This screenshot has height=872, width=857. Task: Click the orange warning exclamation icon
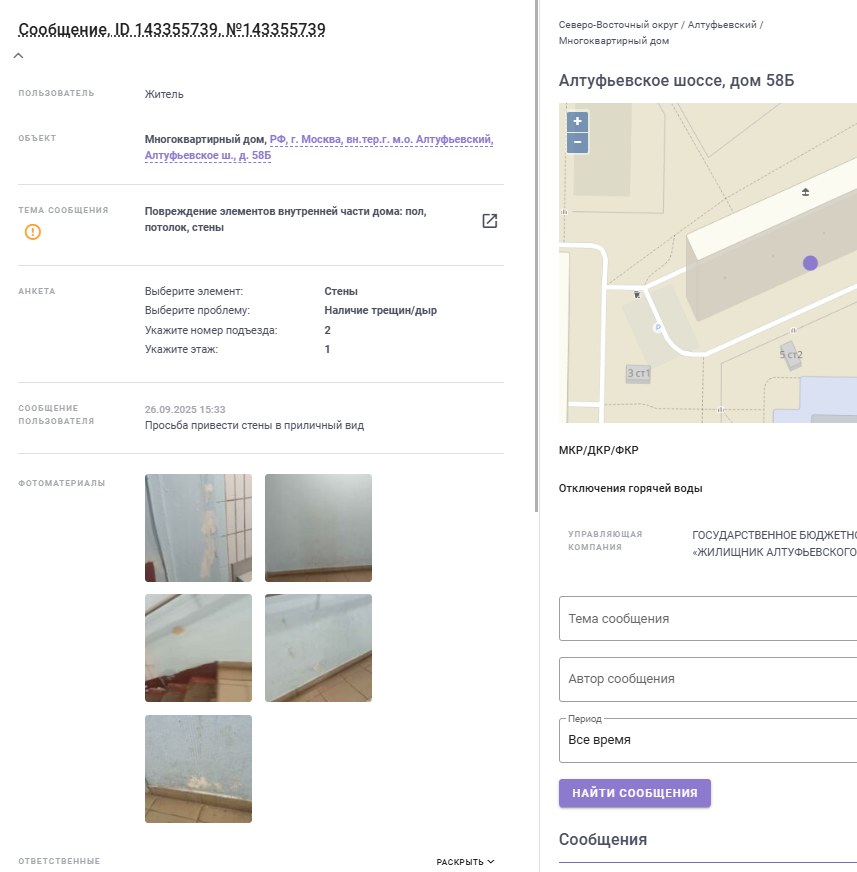click(x=33, y=232)
